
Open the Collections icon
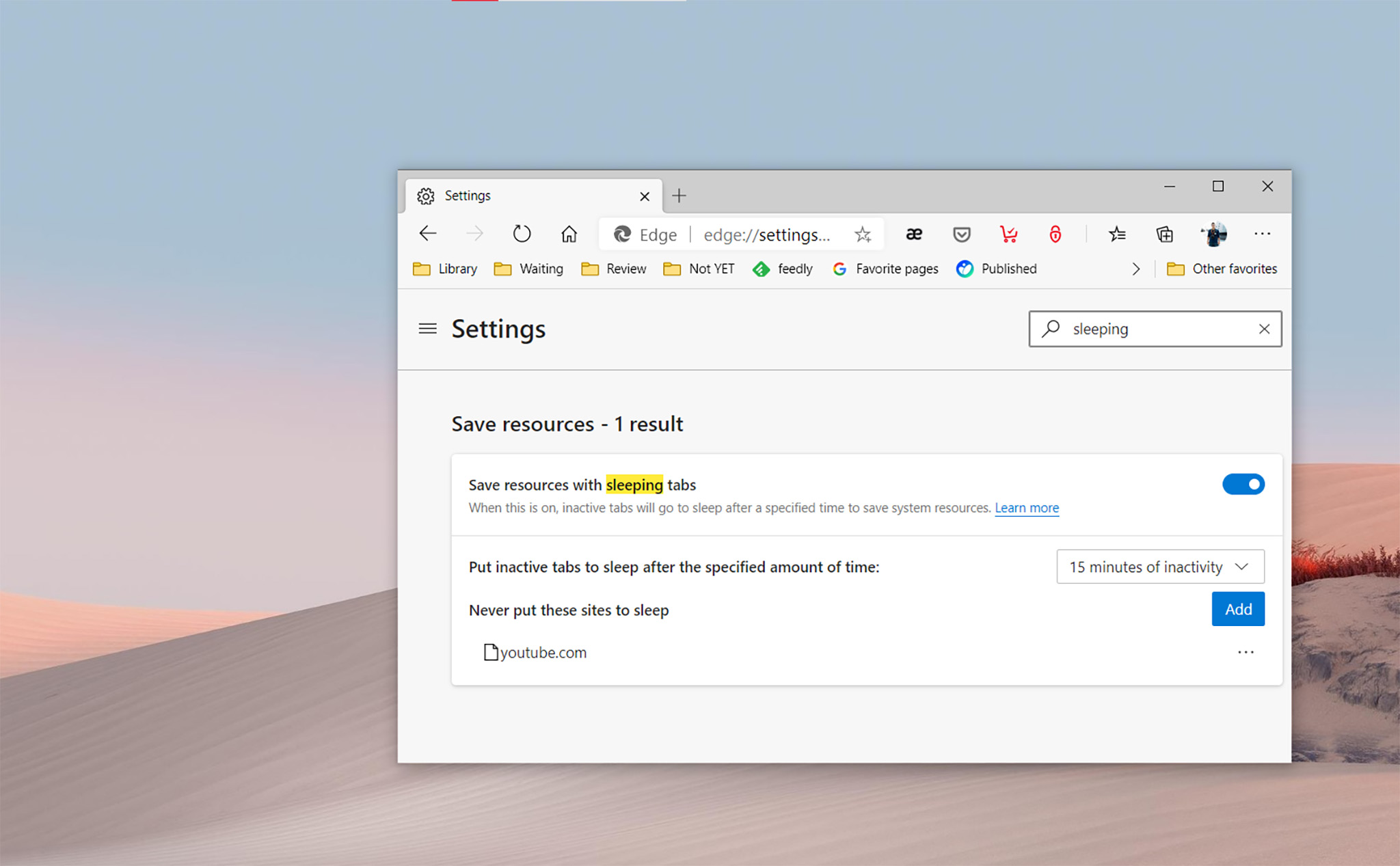pos(1164,234)
